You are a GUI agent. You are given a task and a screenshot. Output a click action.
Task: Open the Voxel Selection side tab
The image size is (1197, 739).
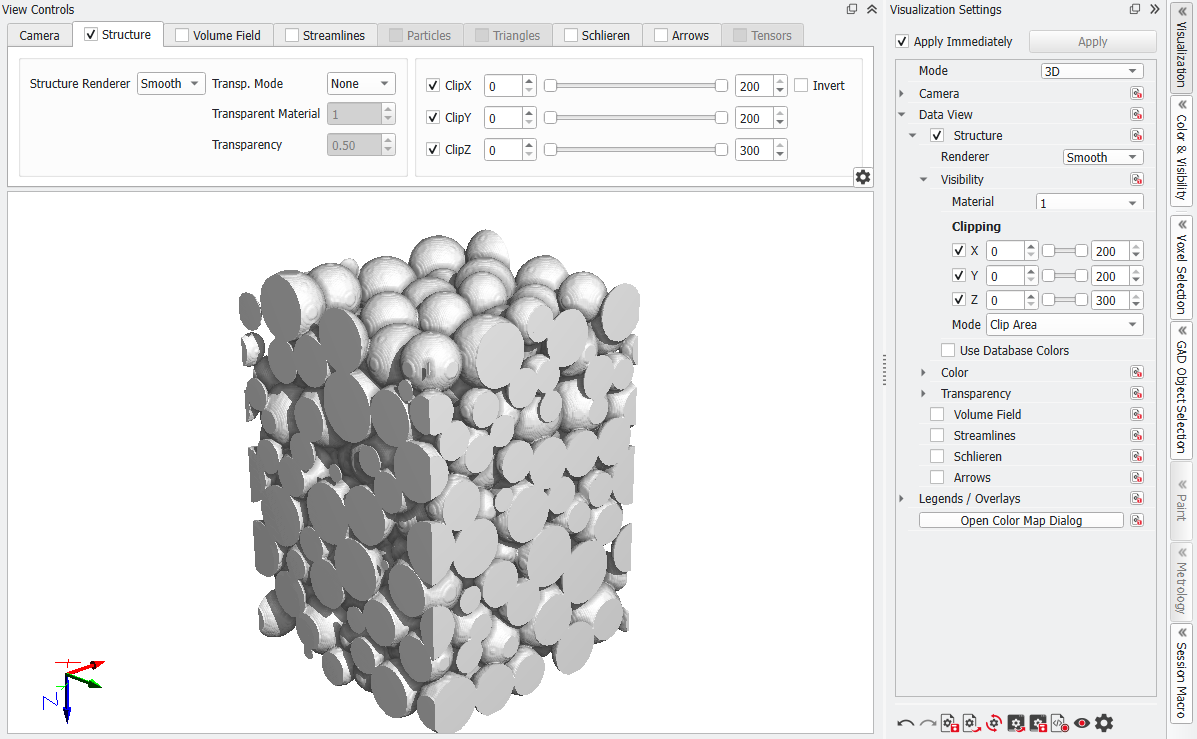1181,268
